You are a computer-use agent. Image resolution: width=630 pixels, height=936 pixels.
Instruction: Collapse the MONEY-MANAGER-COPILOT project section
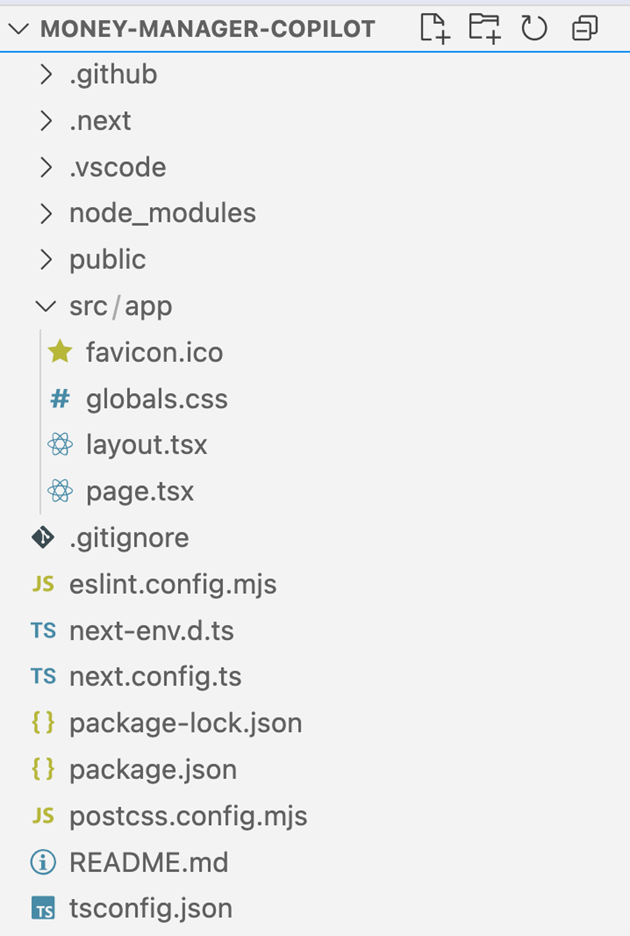tap(19, 28)
